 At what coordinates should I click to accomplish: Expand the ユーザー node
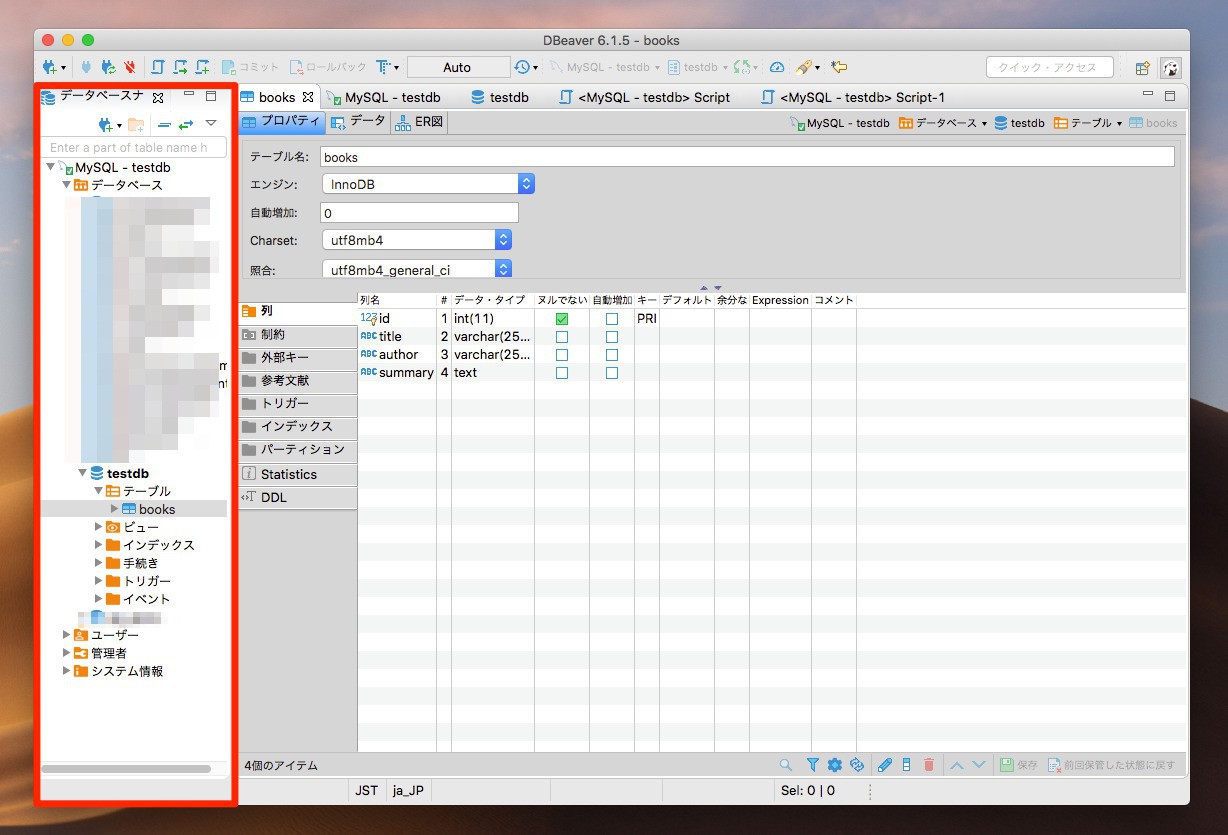coord(67,635)
